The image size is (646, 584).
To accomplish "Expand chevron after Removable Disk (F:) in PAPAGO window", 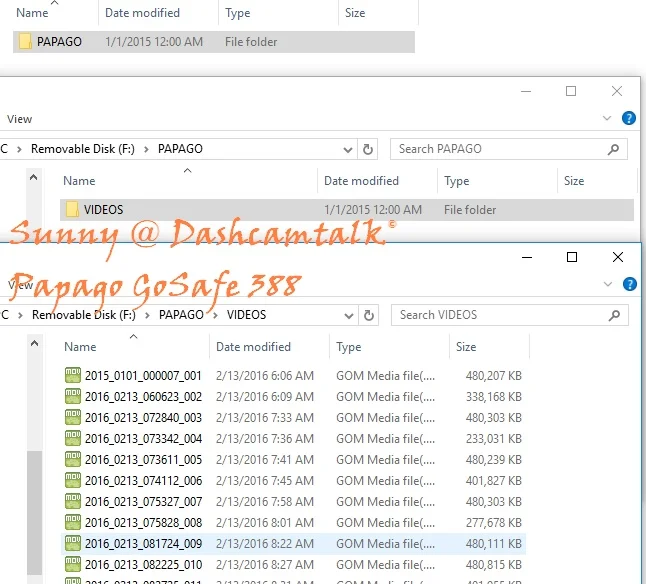I will point(146,149).
